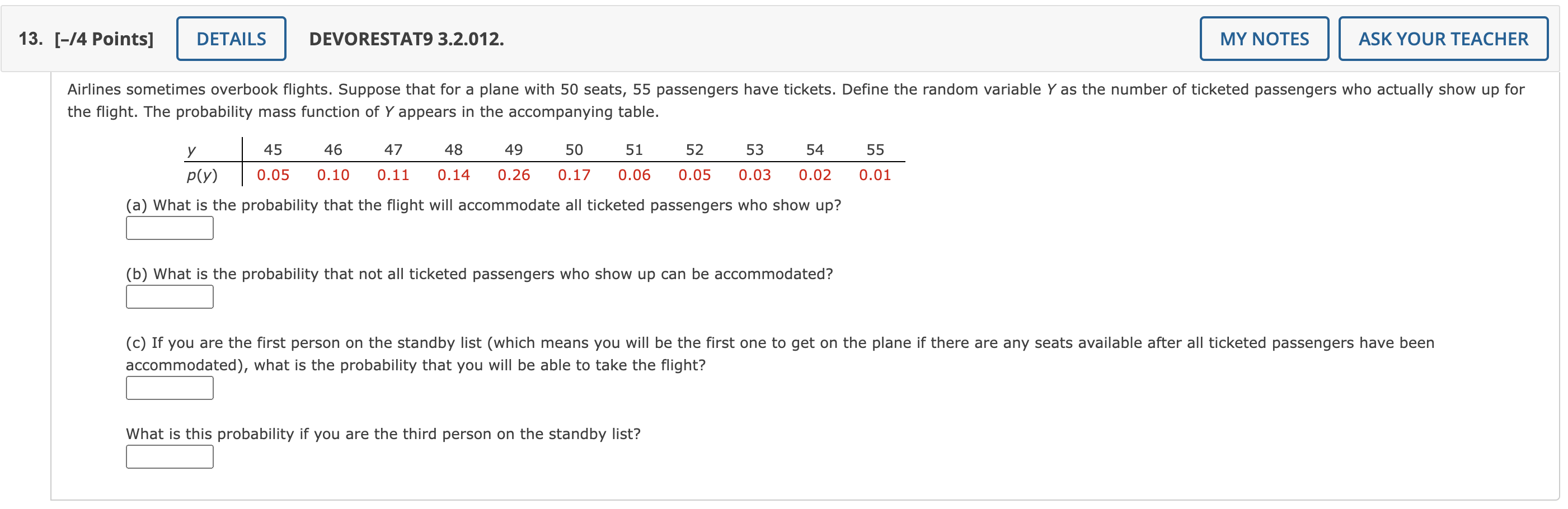Click the p(y) row label
1568x509 pixels.
(202, 175)
